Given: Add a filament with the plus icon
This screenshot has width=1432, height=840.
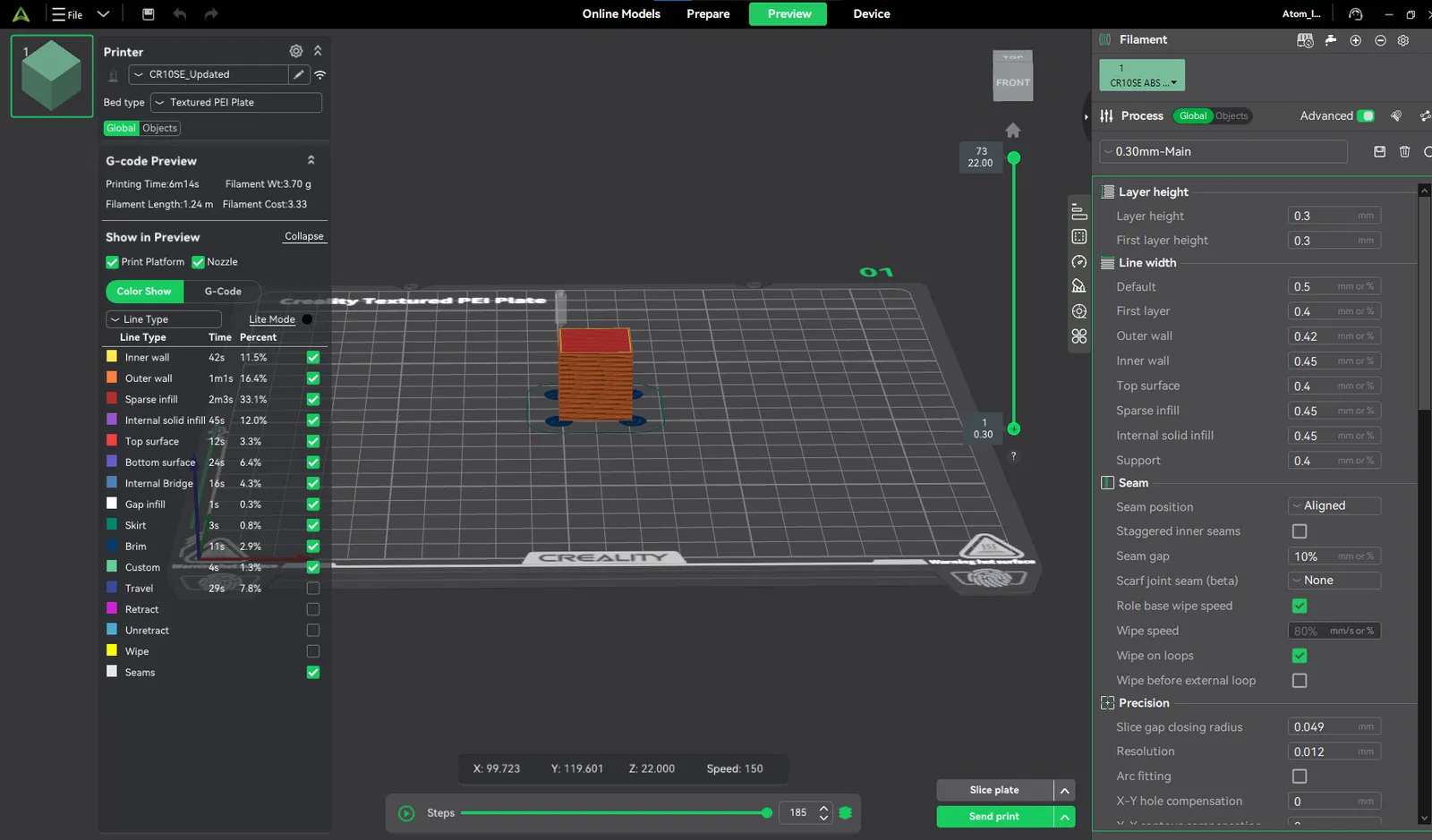Looking at the screenshot, I should 1356,40.
